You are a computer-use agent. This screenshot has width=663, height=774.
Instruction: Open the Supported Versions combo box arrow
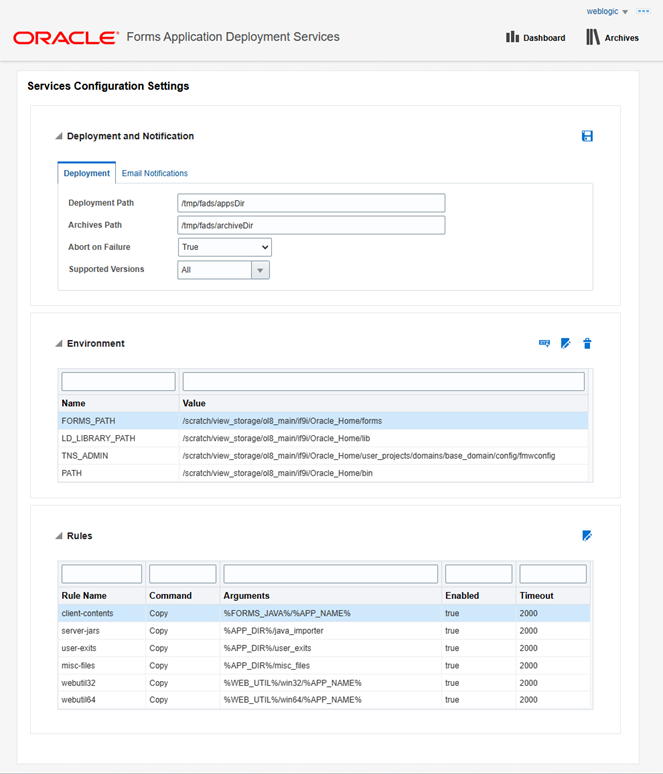[x=260, y=270]
